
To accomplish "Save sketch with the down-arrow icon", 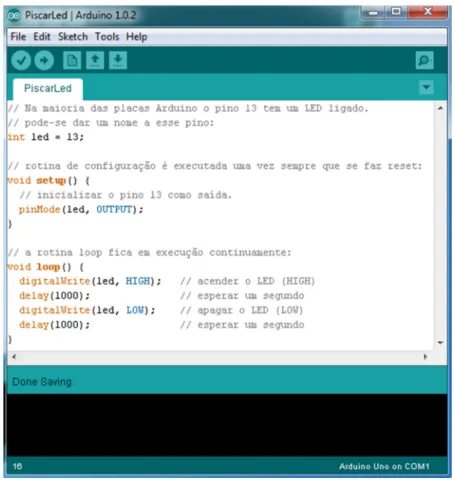I will (x=118, y=60).
